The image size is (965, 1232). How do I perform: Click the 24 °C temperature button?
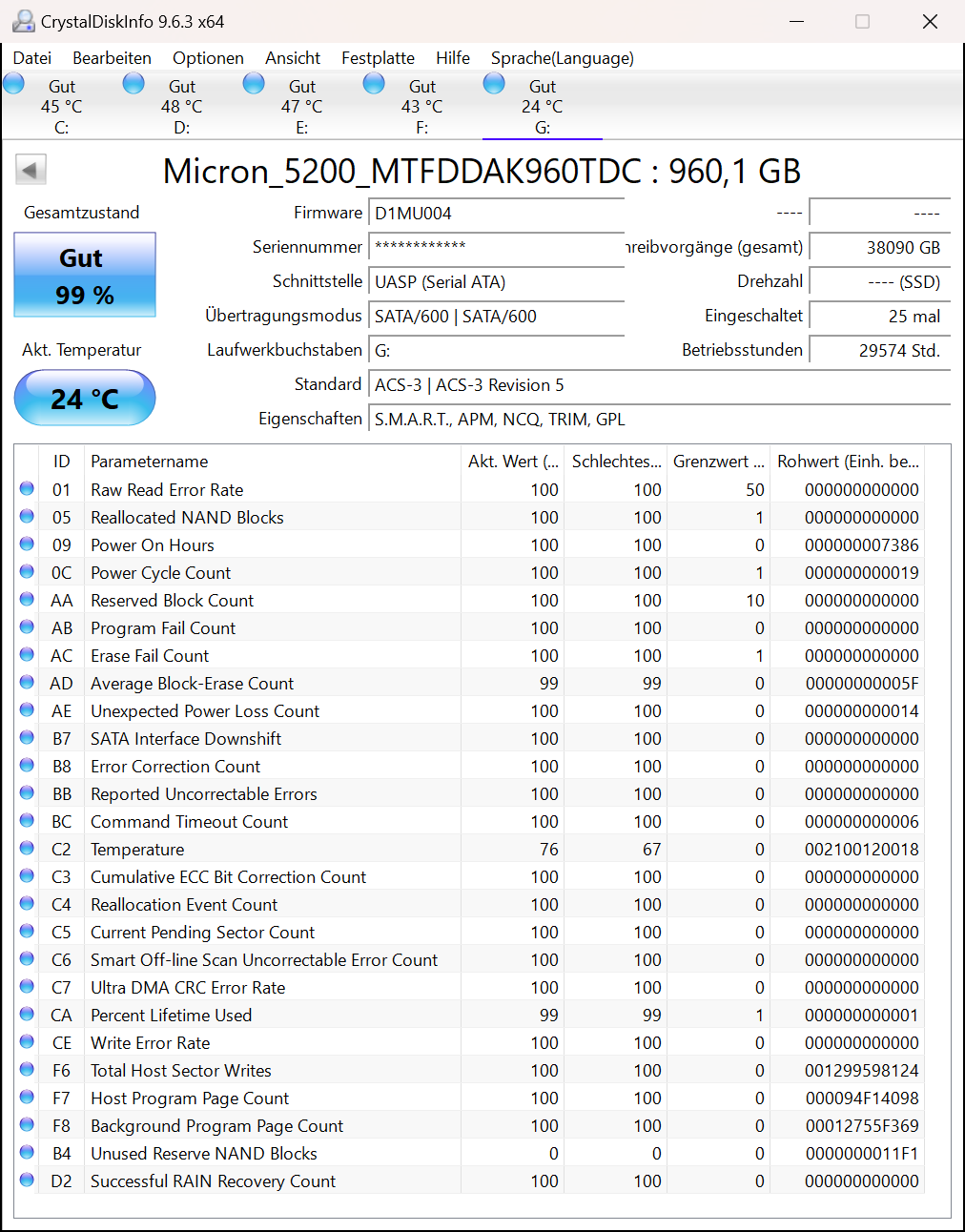coord(85,398)
